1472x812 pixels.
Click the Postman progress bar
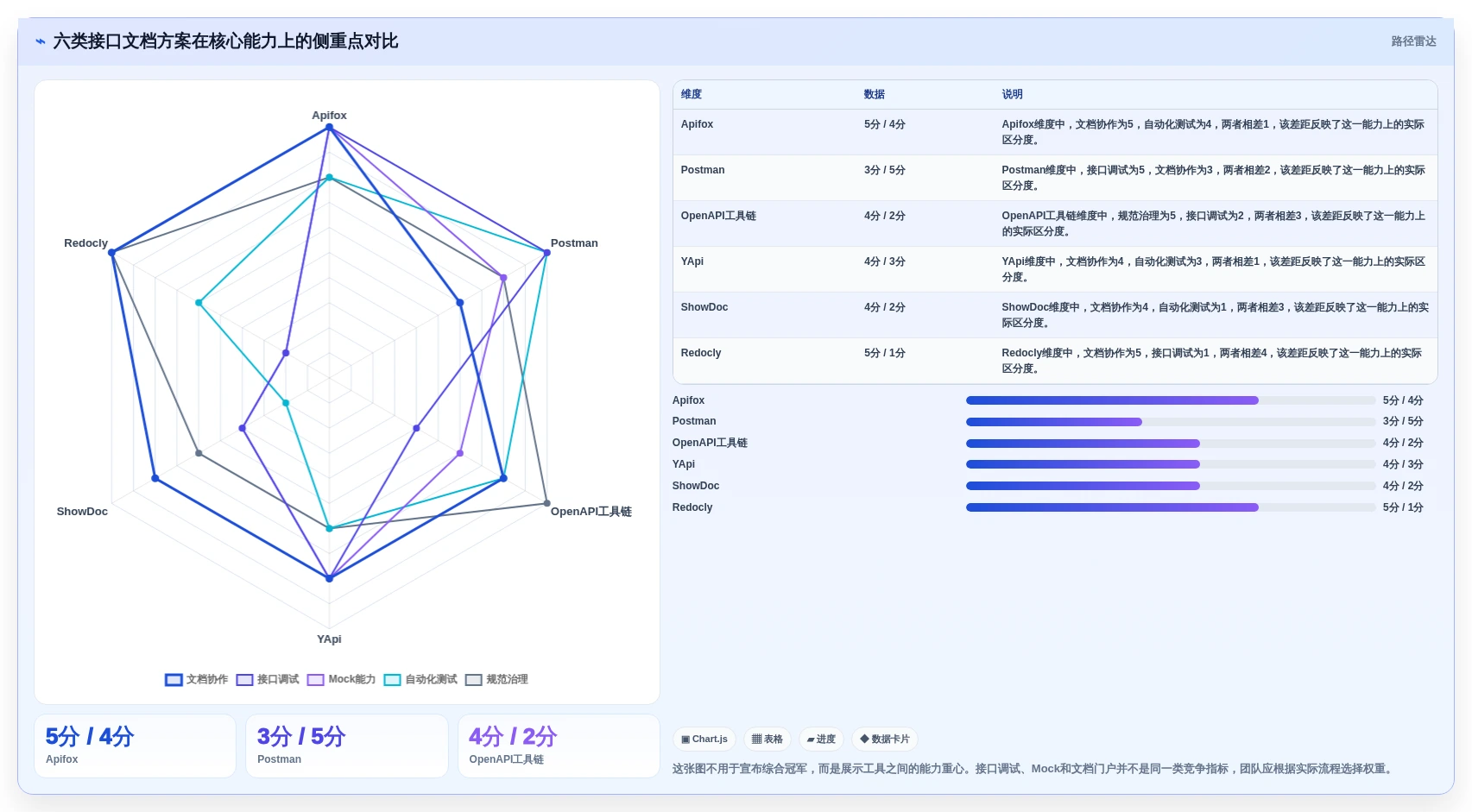[x=1171, y=422]
